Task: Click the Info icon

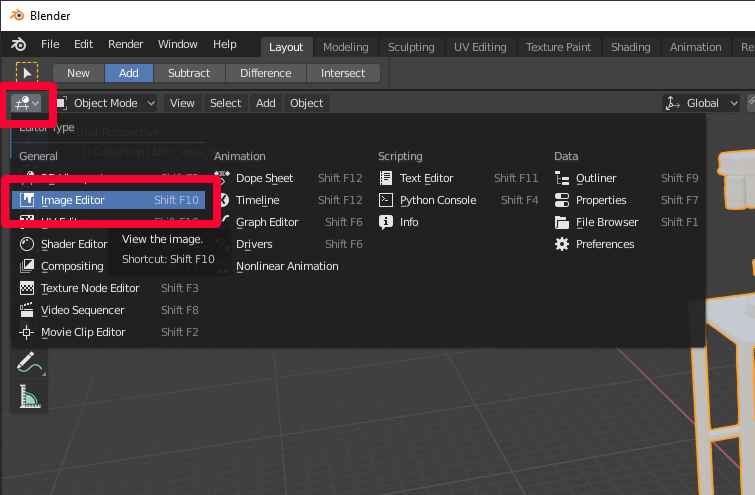Action: click(386, 222)
